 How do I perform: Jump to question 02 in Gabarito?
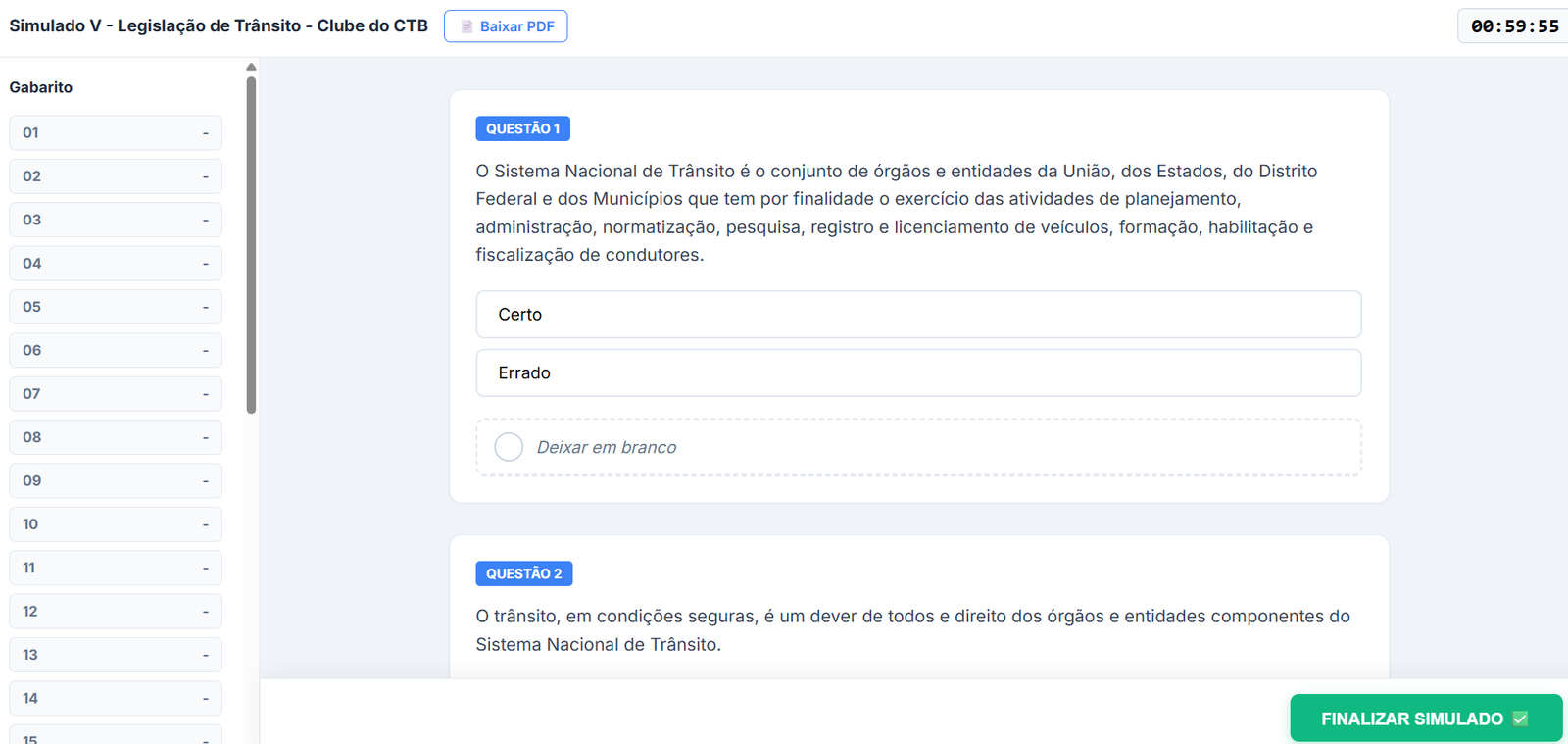(116, 176)
